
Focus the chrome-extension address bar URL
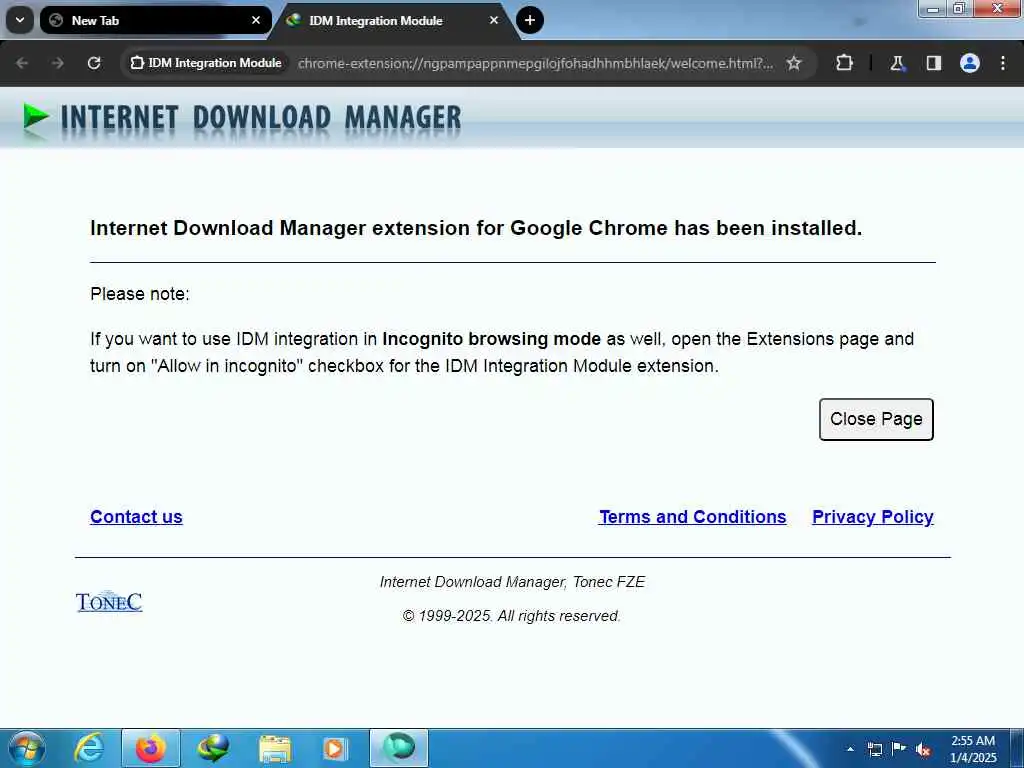[x=535, y=63]
